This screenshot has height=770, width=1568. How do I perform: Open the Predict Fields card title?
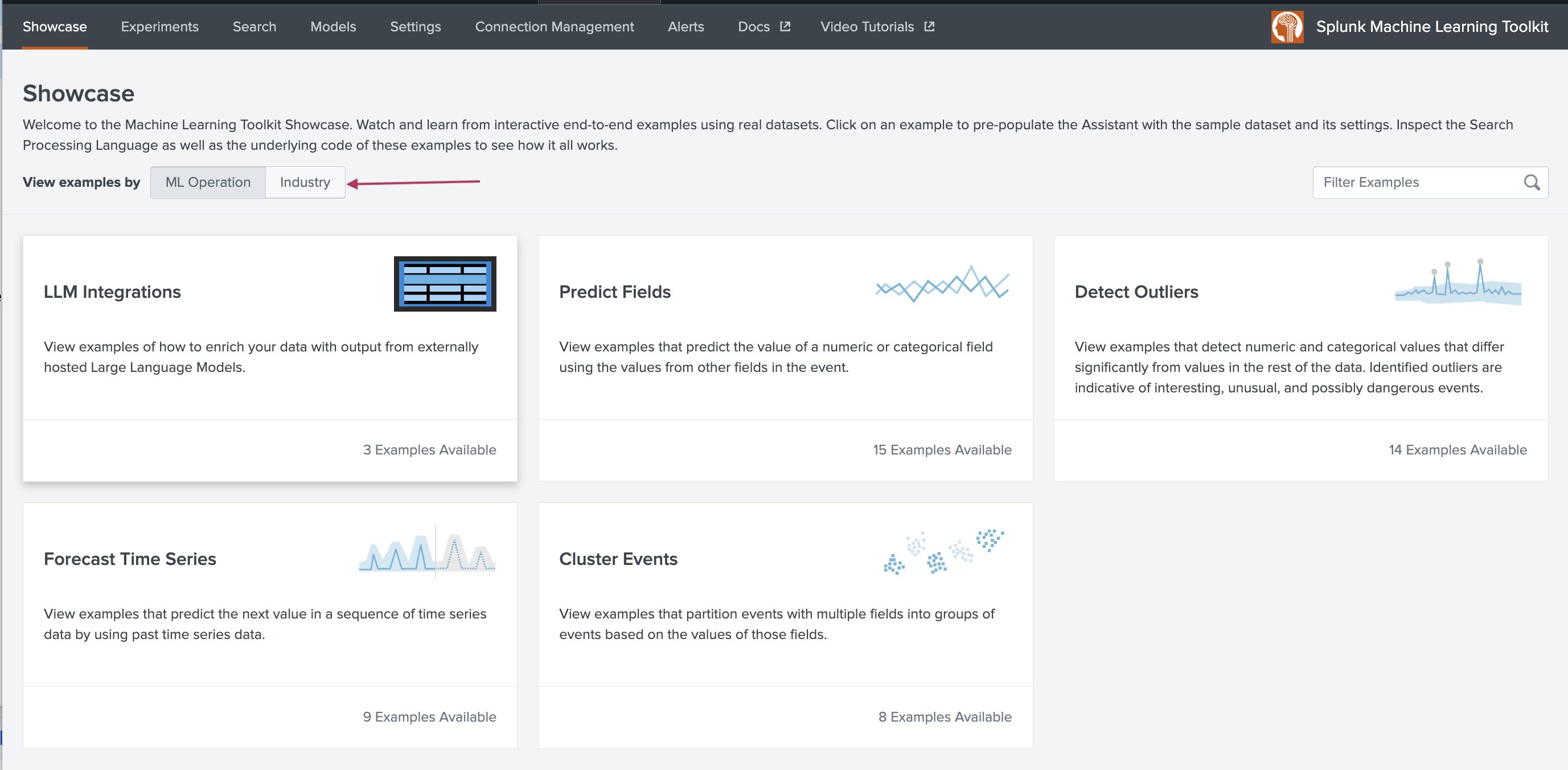(x=615, y=292)
